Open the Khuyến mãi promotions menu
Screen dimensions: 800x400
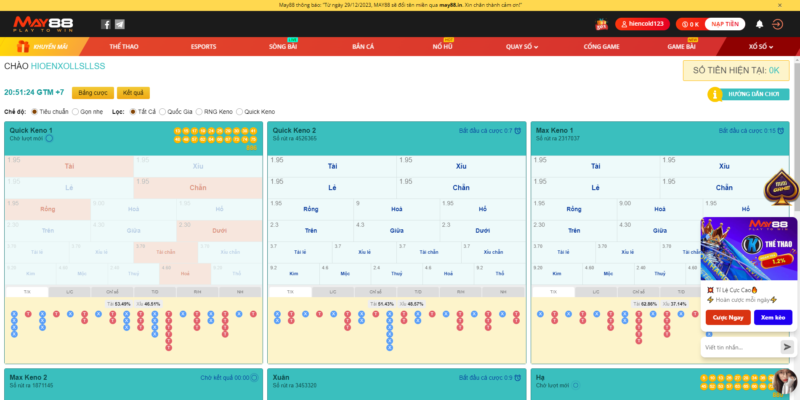coord(43,46)
